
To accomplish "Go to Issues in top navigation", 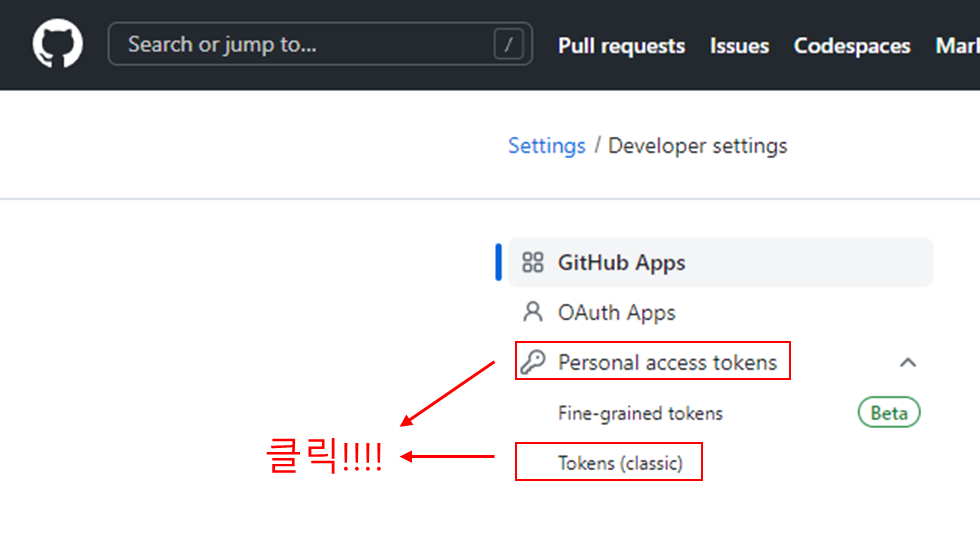I will [x=739, y=46].
